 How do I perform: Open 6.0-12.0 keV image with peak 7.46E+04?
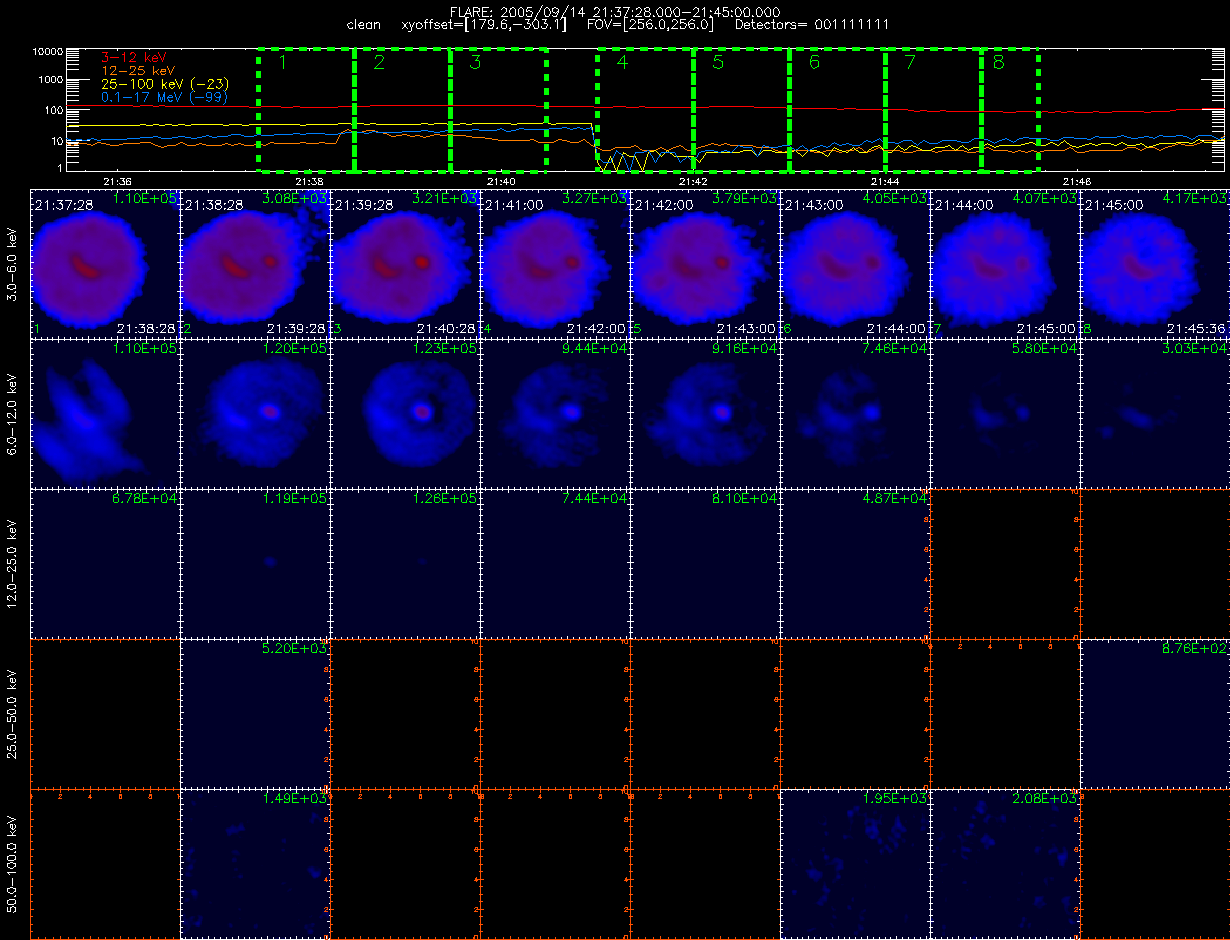tap(855, 413)
